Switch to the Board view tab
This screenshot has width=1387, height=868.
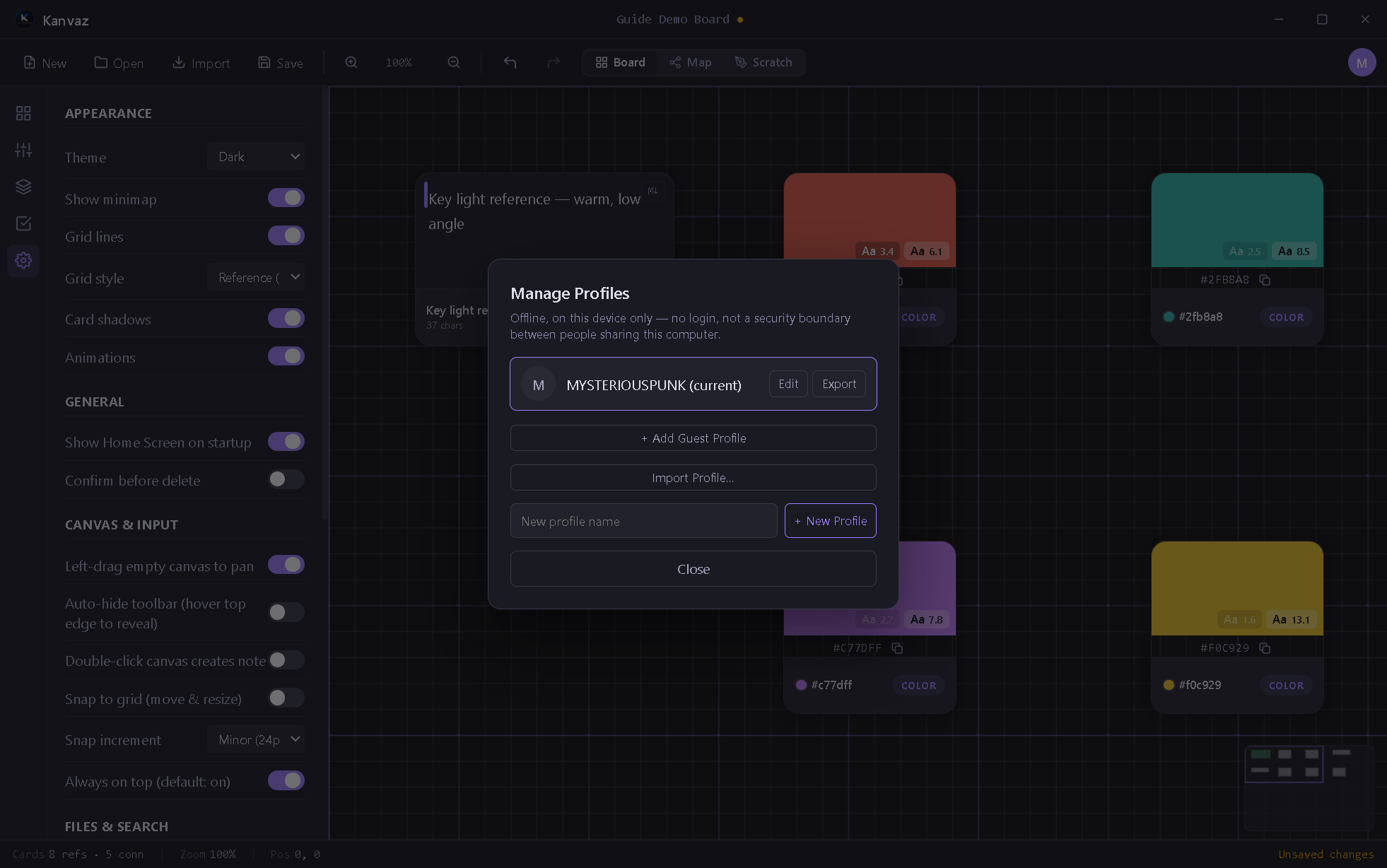(x=620, y=62)
